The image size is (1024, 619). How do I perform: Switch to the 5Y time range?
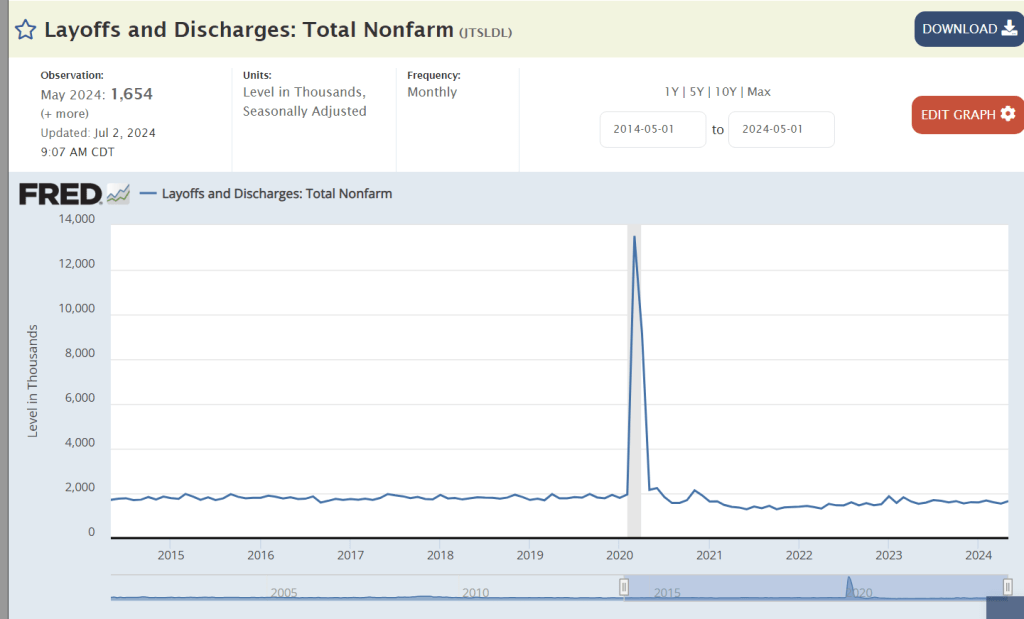tap(697, 92)
